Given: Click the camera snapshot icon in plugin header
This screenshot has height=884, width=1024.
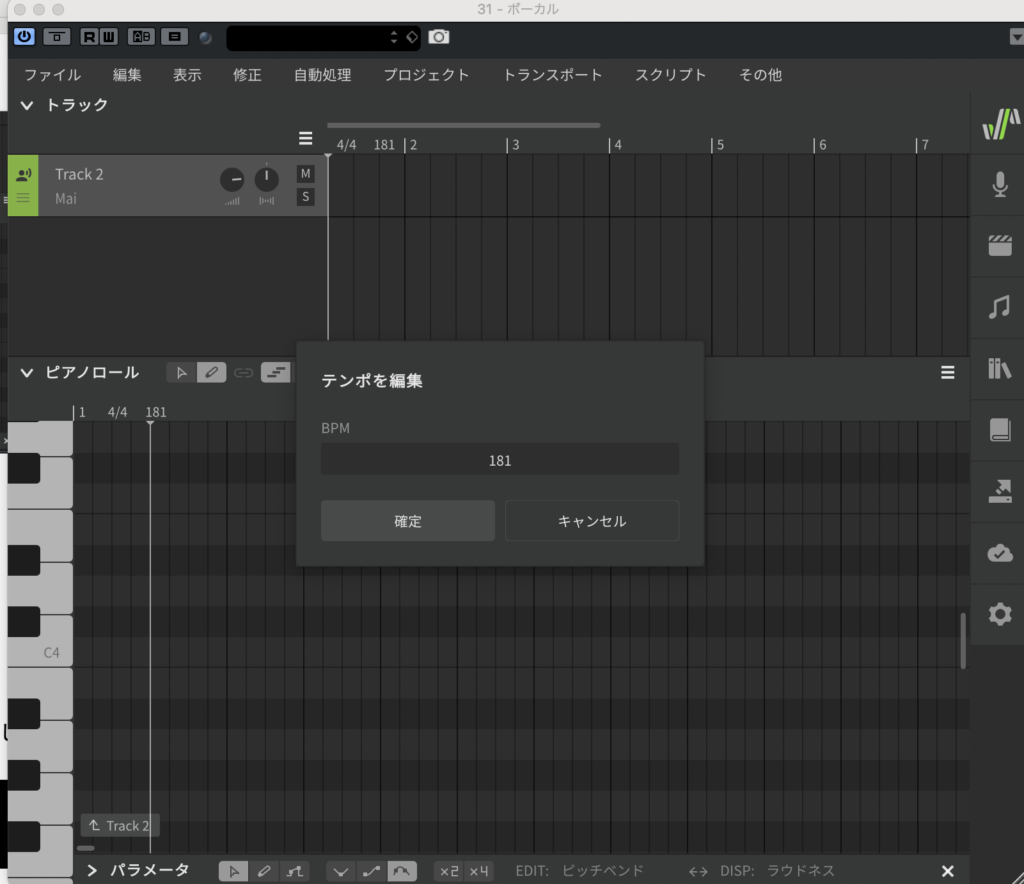Looking at the screenshot, I should [x=439, y=37].
